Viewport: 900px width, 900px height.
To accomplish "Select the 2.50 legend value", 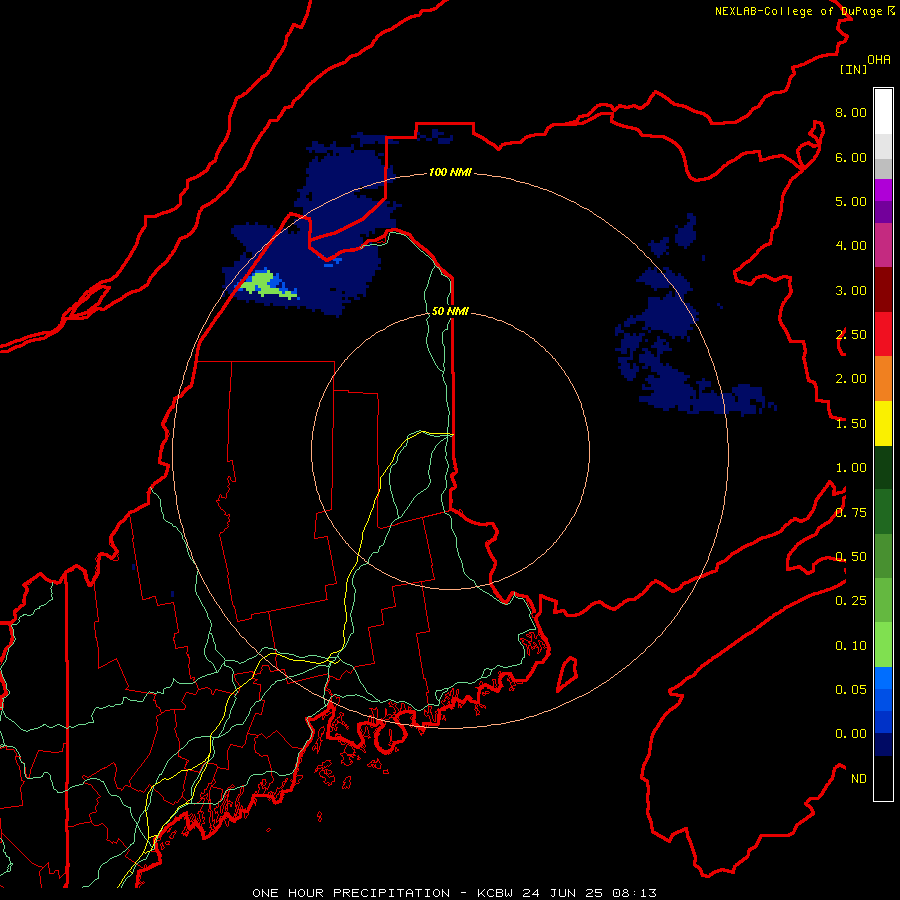I will (851, 335).
